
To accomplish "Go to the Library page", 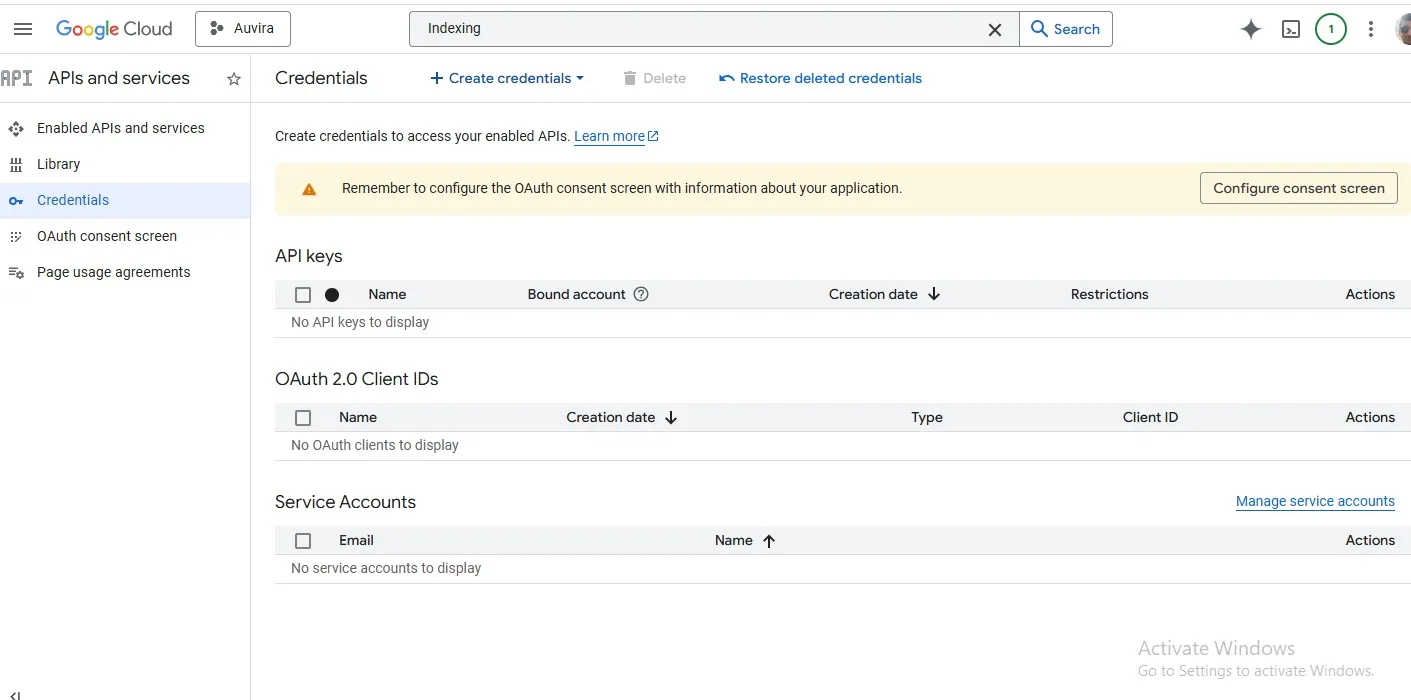I will tap(59, 164).
